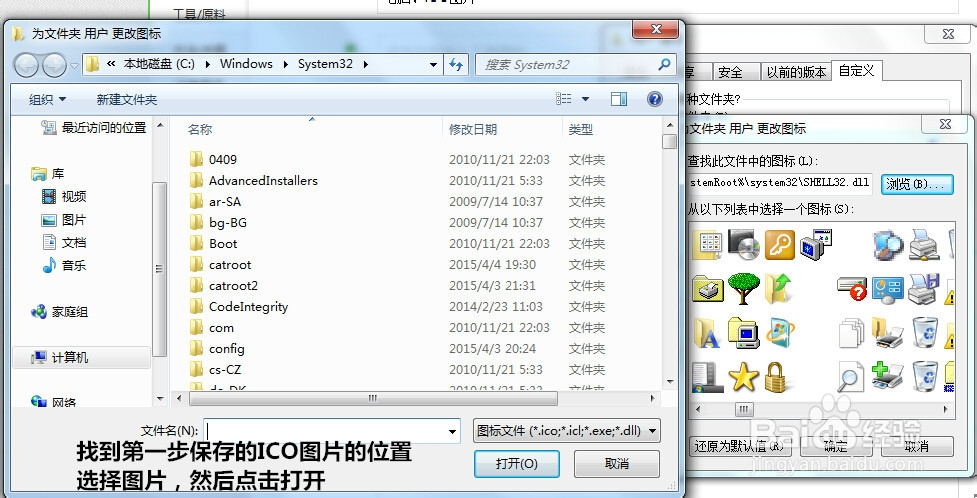The height and width of the screenshot is (498, 977).
Task: Pick the stacked documents icon
Action: 852,332
